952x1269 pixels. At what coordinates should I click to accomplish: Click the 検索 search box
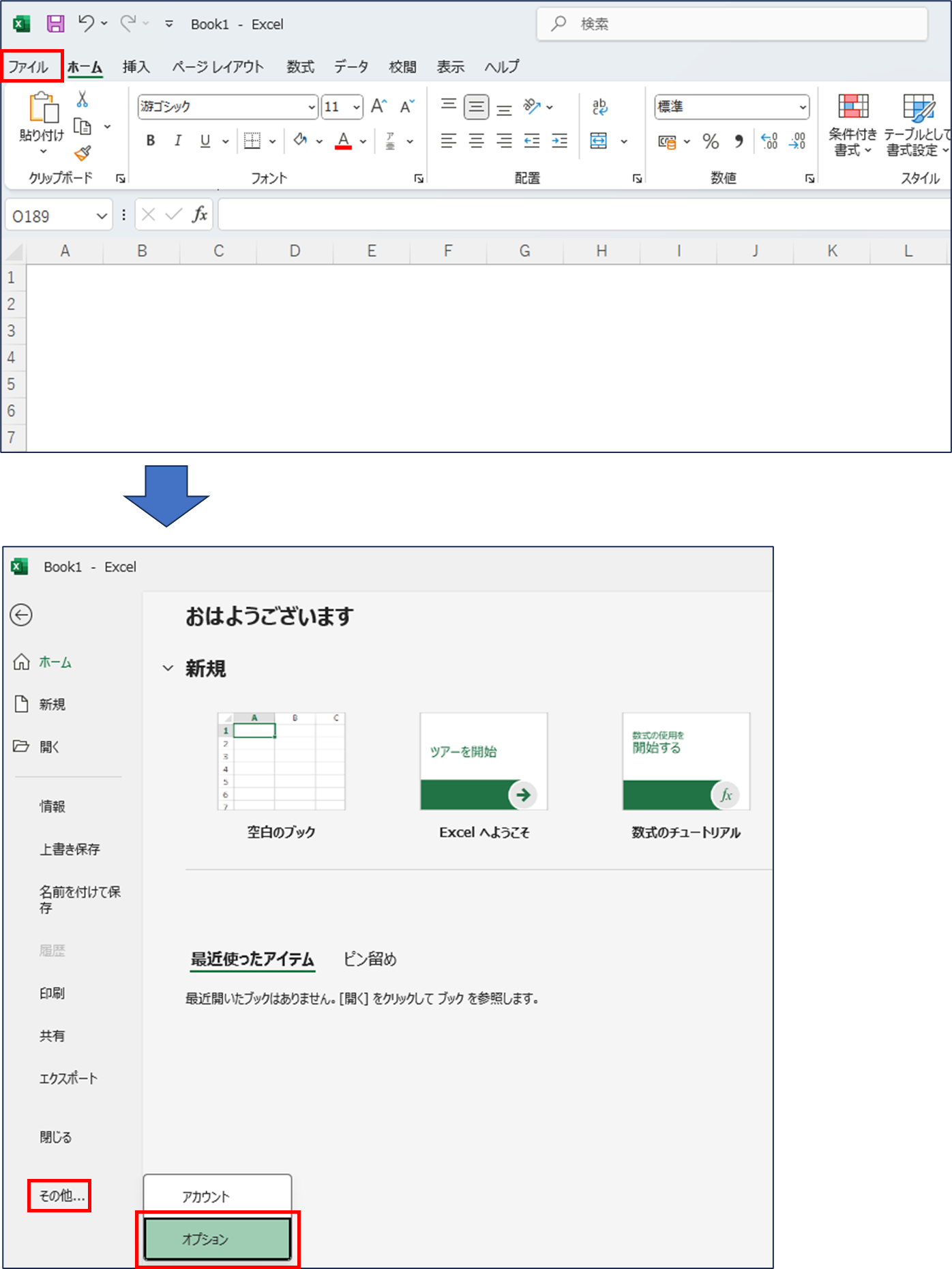coord(732,24)
